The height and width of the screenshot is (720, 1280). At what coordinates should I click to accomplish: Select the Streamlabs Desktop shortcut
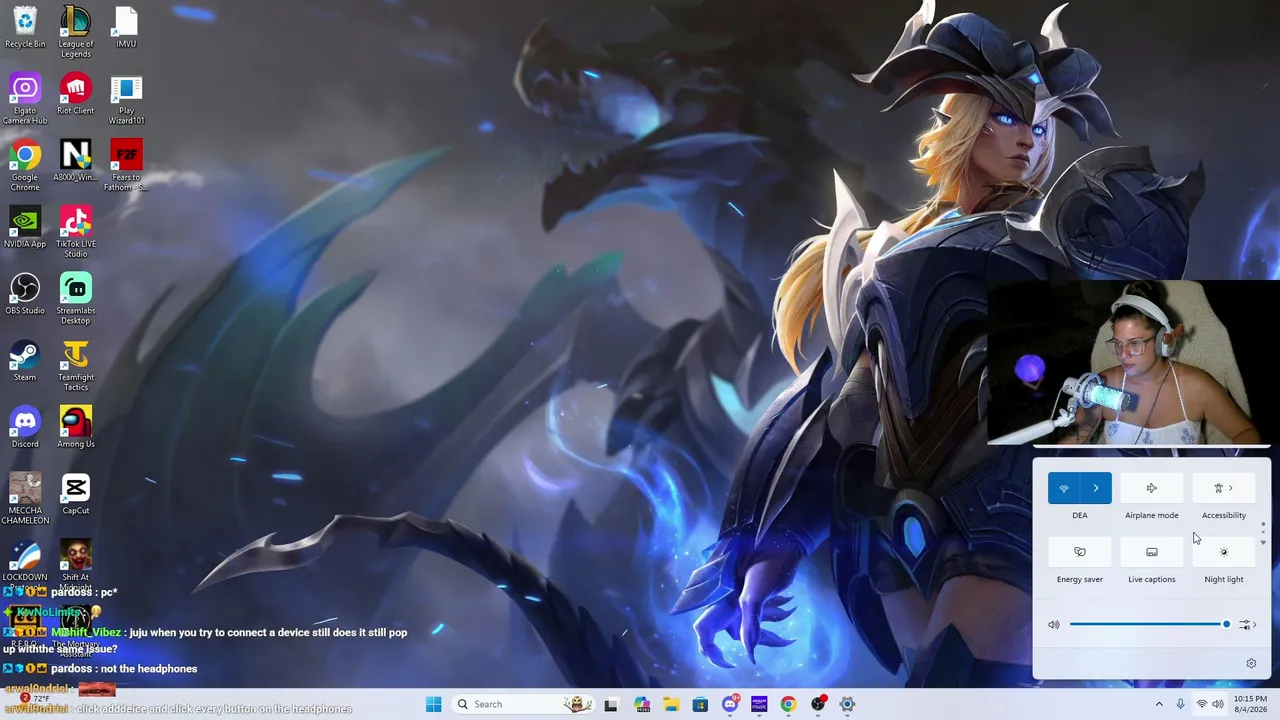click(76, 299)
